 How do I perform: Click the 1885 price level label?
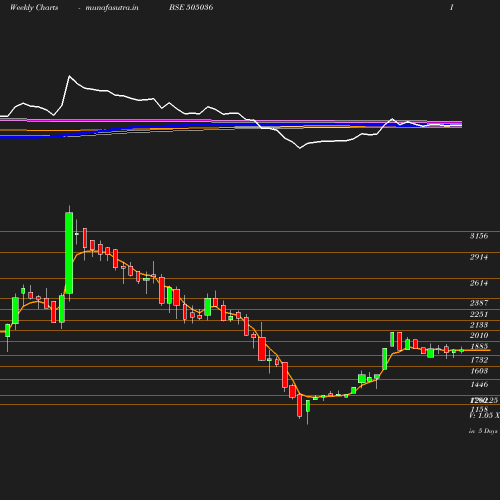[479, 346]
